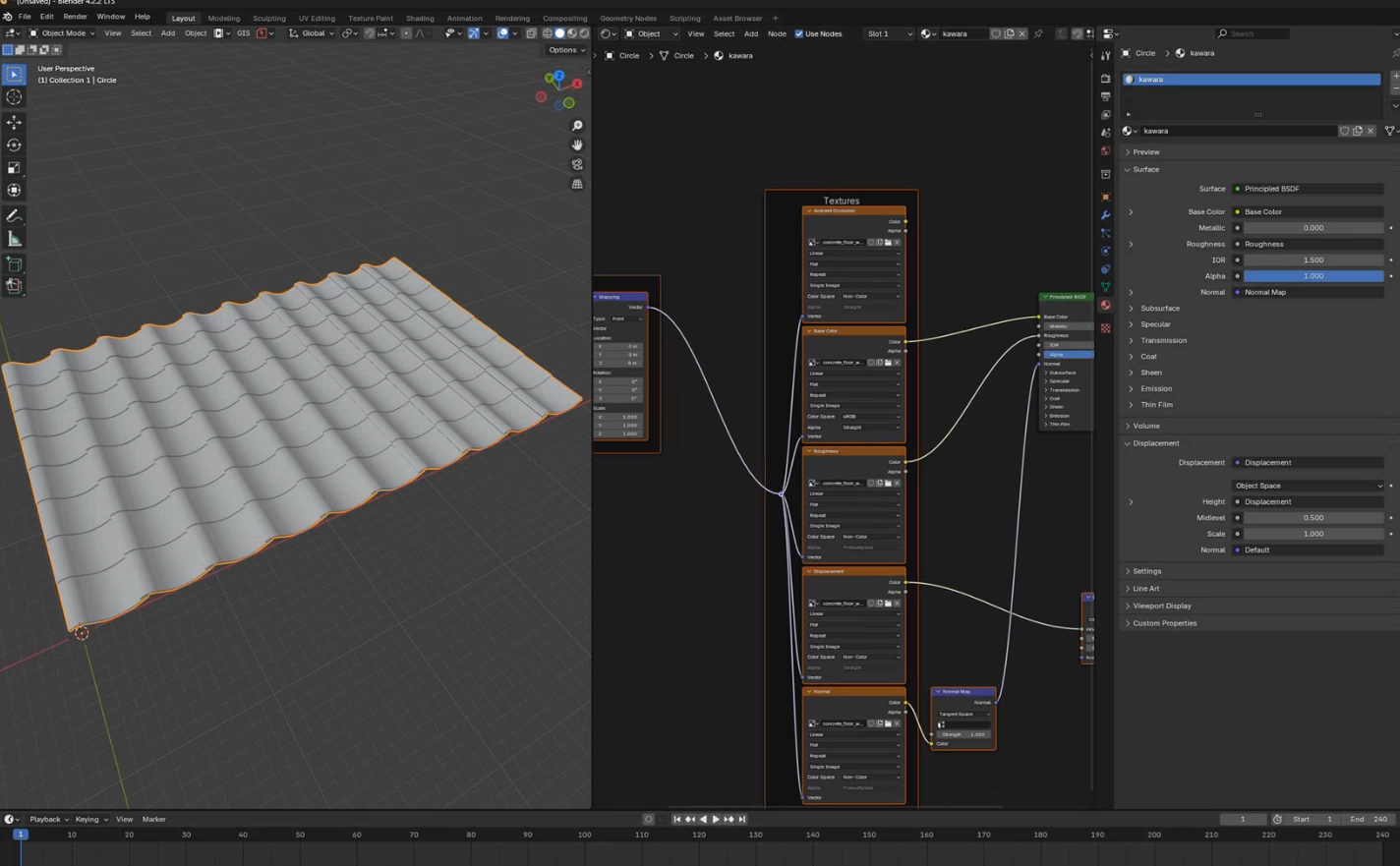The image size is (1400, 866).
Task: Expand the Emission section
Action: (1155, 388)
